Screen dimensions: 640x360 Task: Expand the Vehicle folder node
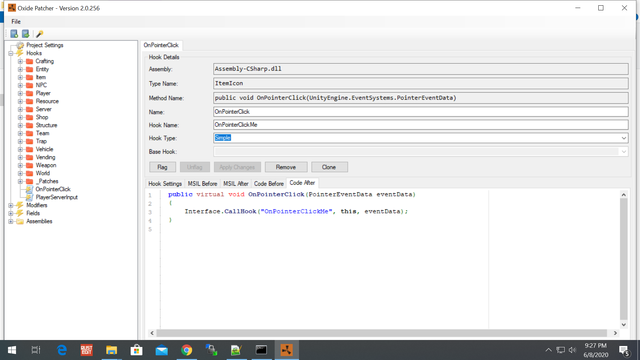(x=20, y=149)
